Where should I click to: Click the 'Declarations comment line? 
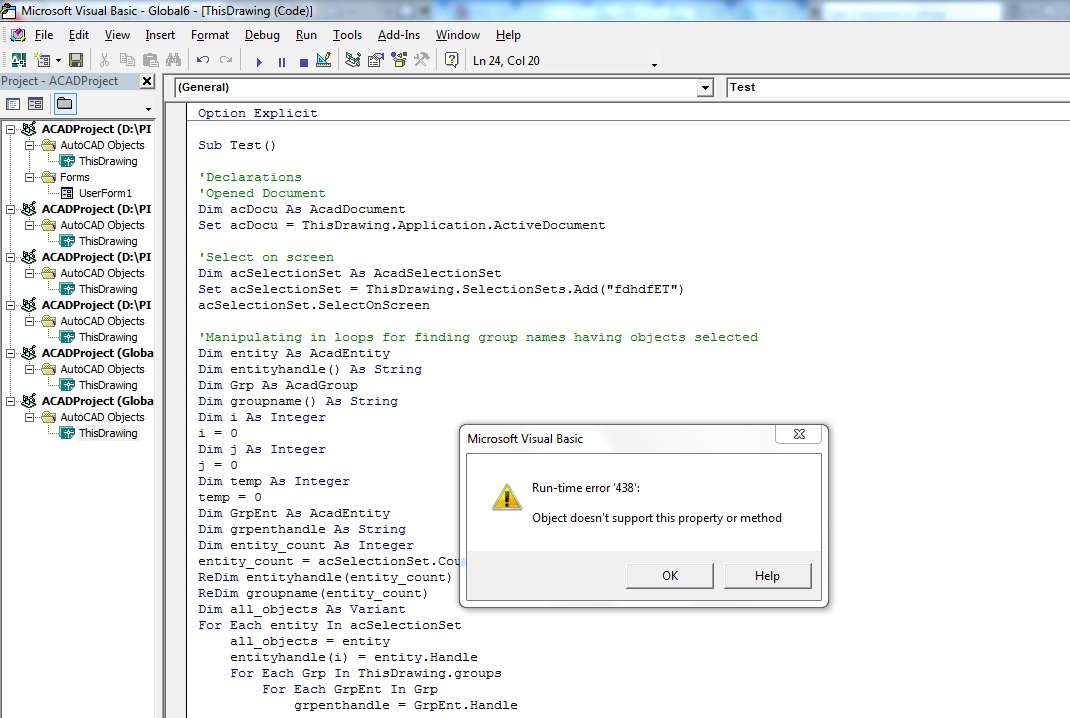click(x=250, y=177)
